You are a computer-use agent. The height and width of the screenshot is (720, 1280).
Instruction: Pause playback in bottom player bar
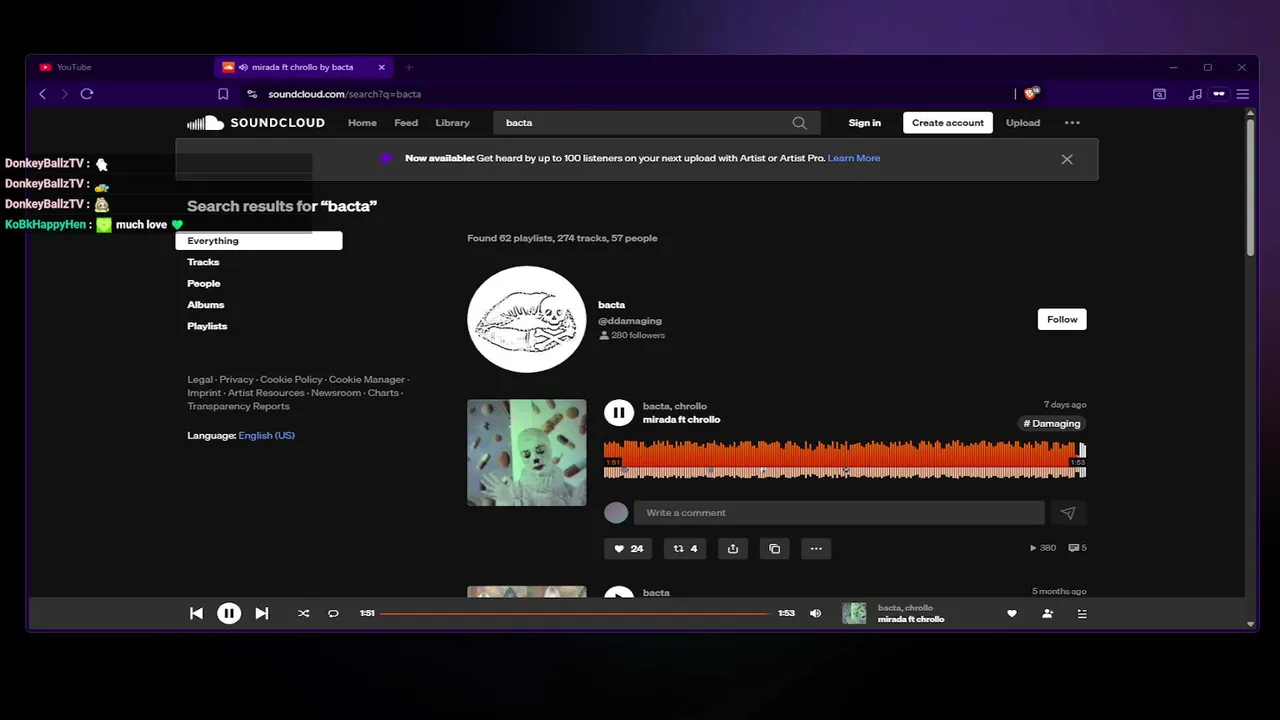coord(229,613)
